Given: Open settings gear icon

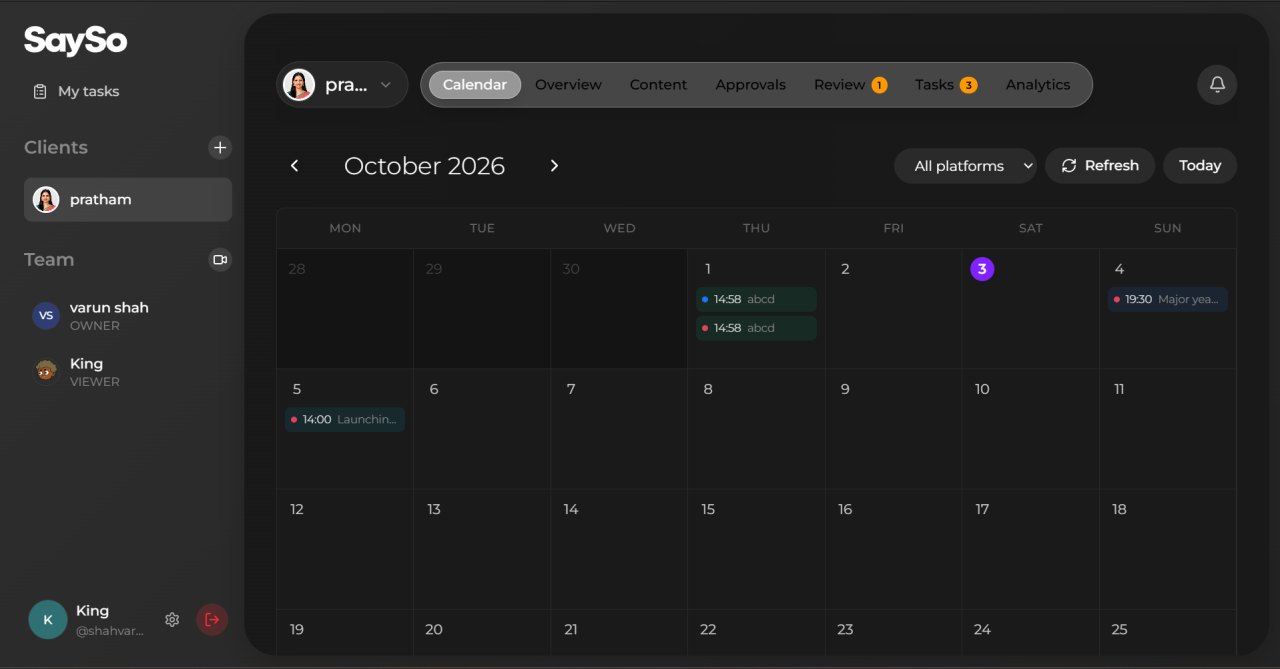Looking at the screenshot, I should point(172,620).
